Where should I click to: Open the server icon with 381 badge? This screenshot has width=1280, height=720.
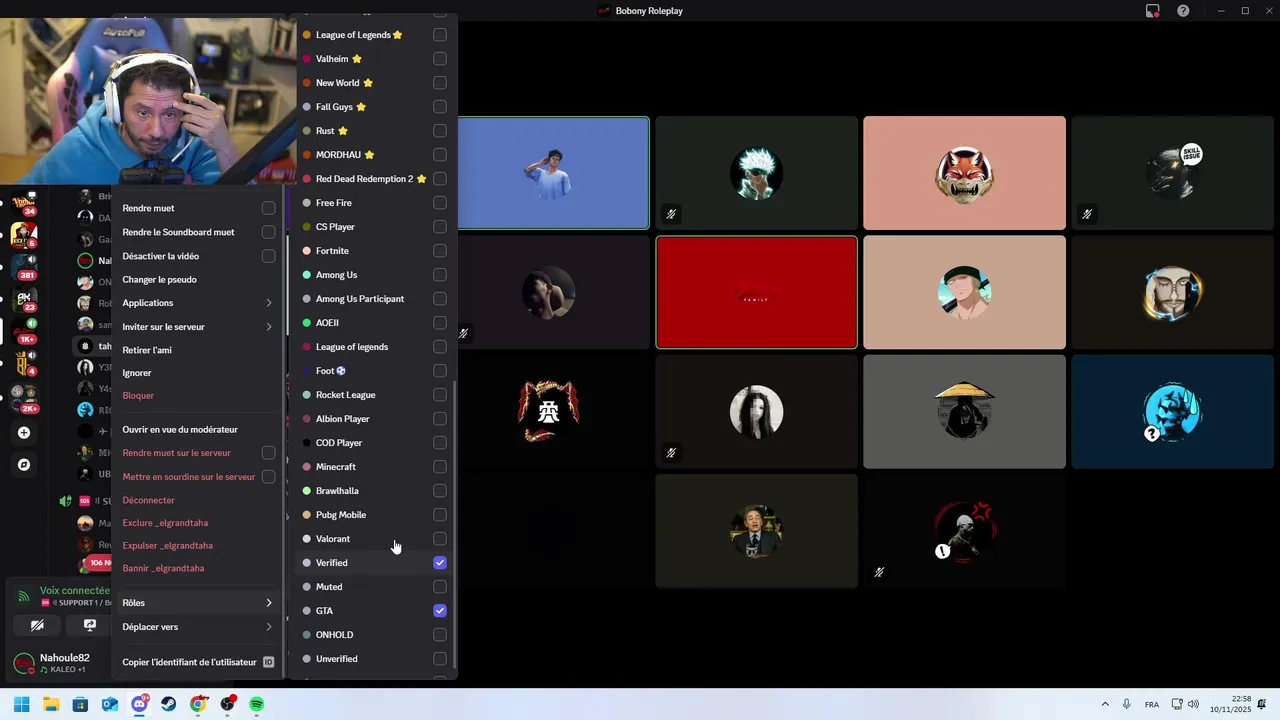(x=24, y=266)
